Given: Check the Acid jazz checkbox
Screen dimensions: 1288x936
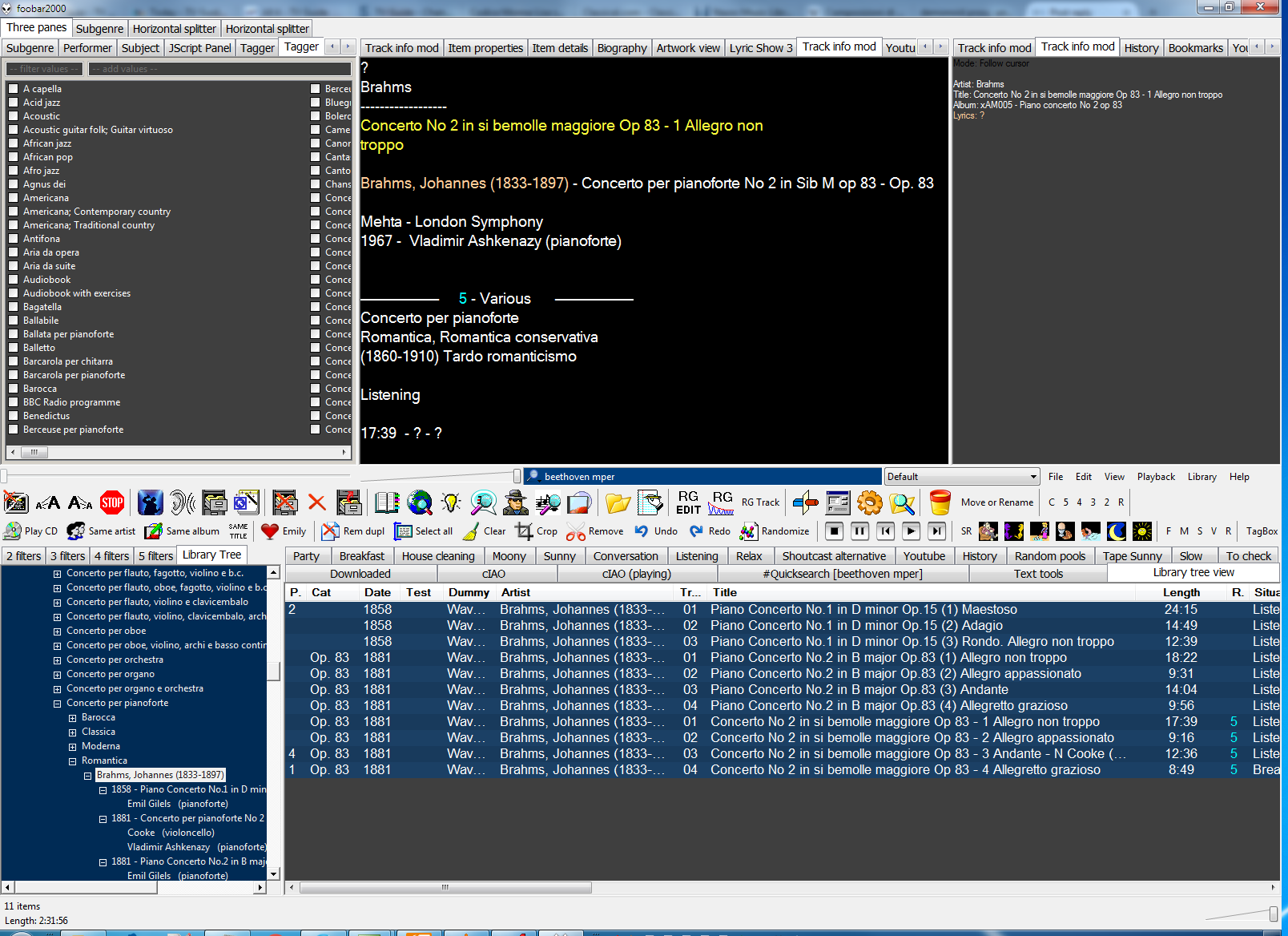Looking at the screenshot, I should [13, 103].
